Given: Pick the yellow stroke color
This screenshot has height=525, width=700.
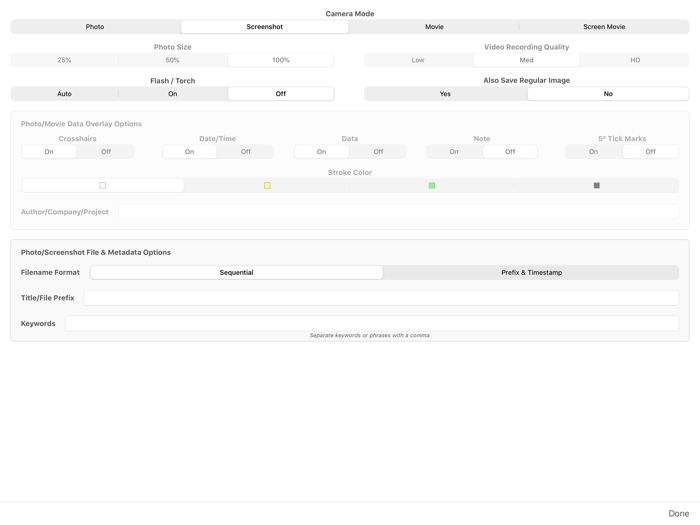Looking at the screenshot, I should click(x=267, y=185).
